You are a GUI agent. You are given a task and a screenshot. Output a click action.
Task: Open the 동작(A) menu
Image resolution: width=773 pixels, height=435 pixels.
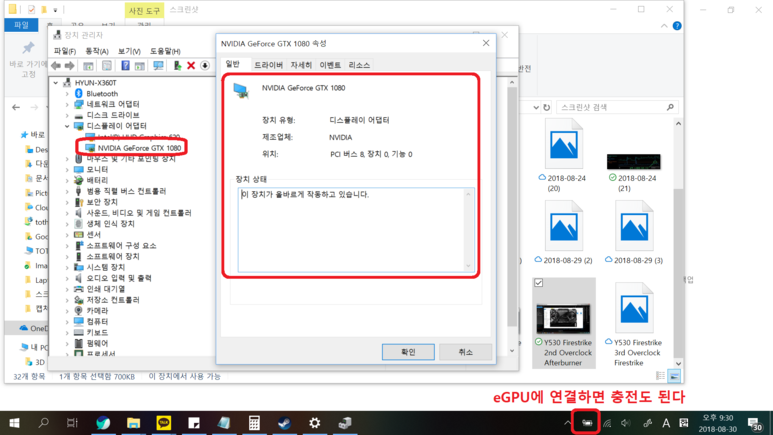(x=97, y=51)
